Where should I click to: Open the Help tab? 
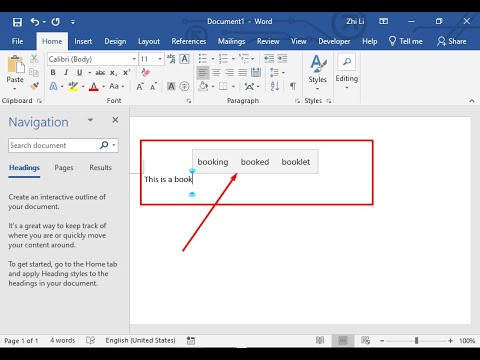tap(370, 41)
